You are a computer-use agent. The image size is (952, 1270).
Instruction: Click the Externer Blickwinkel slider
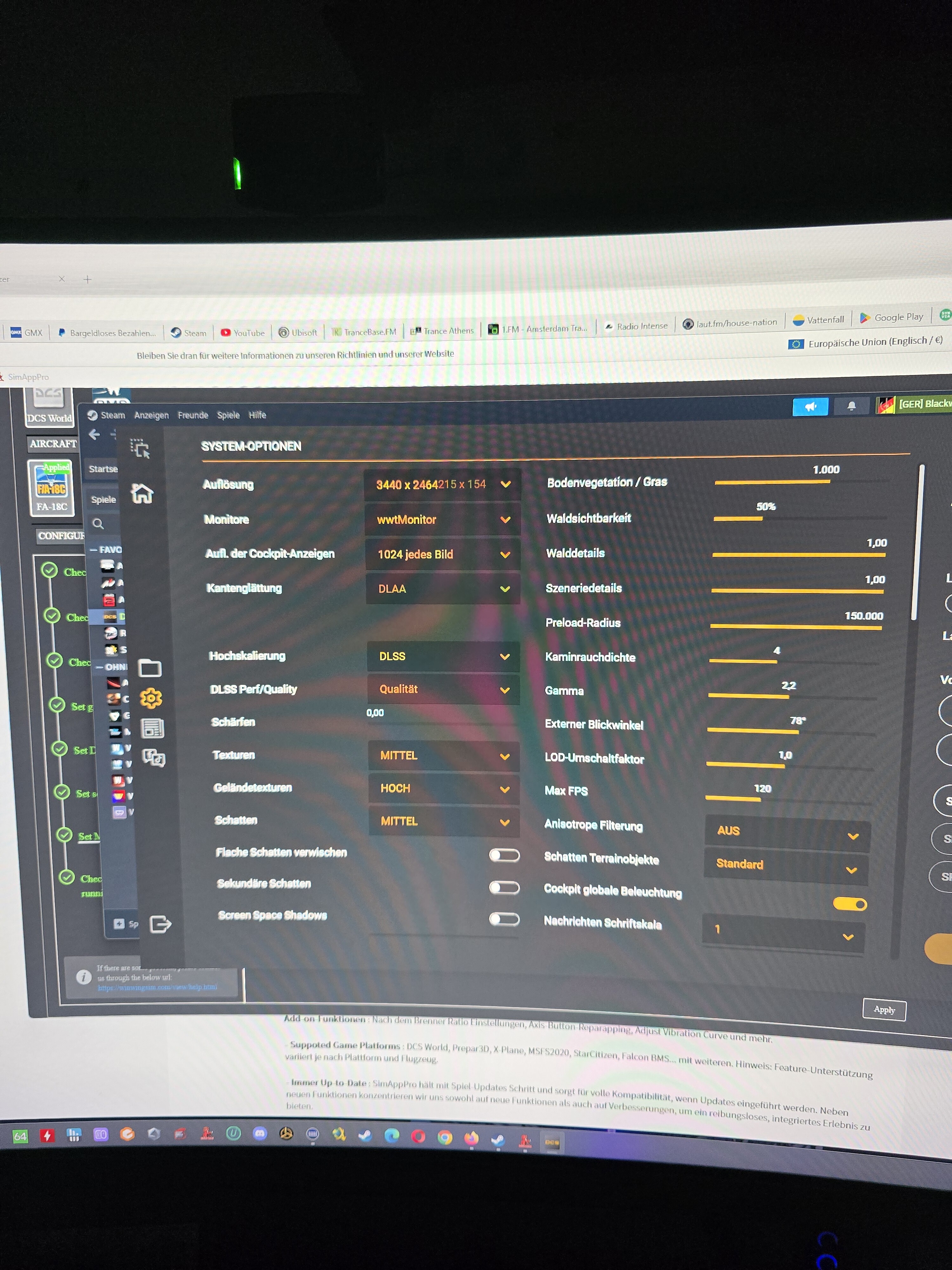coord(791,732)
